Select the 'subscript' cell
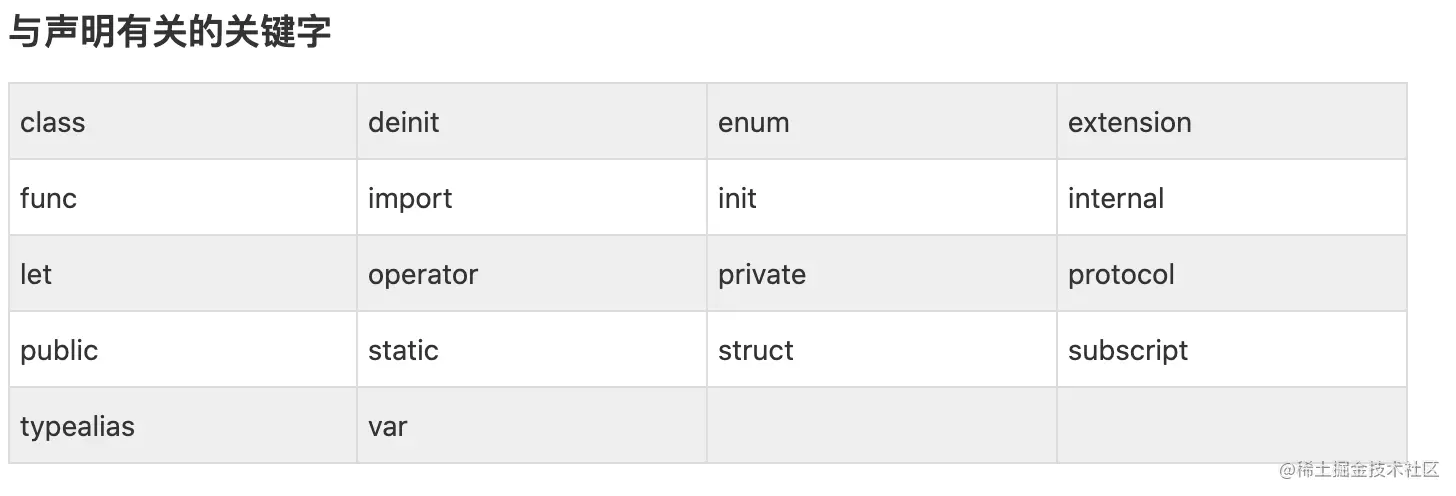This screenshot has width=1456, height=496. pyautogui.click(x=1232, y=350)
